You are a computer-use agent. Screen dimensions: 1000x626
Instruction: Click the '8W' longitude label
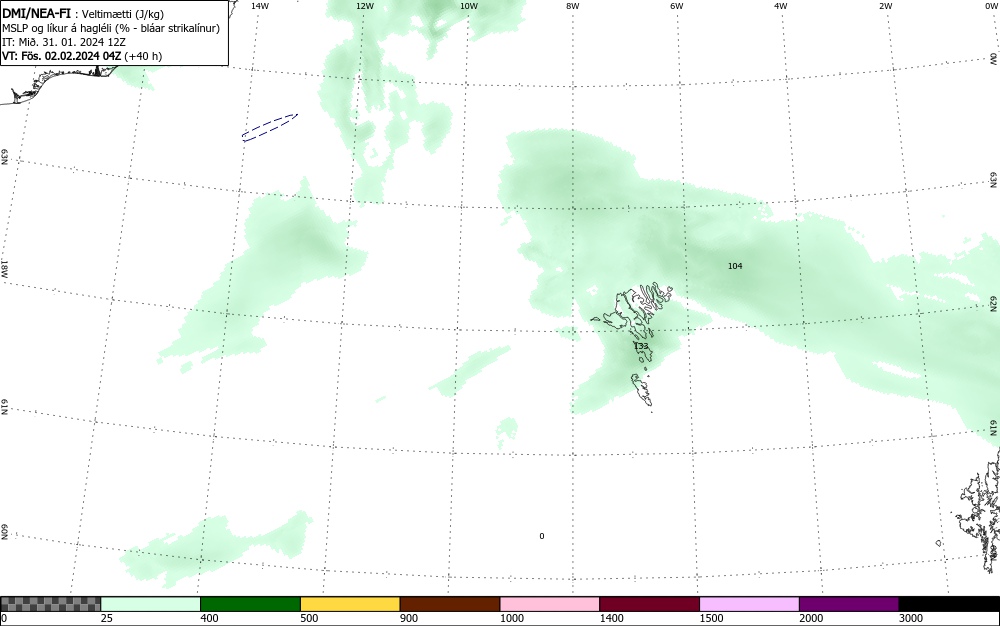573,6
